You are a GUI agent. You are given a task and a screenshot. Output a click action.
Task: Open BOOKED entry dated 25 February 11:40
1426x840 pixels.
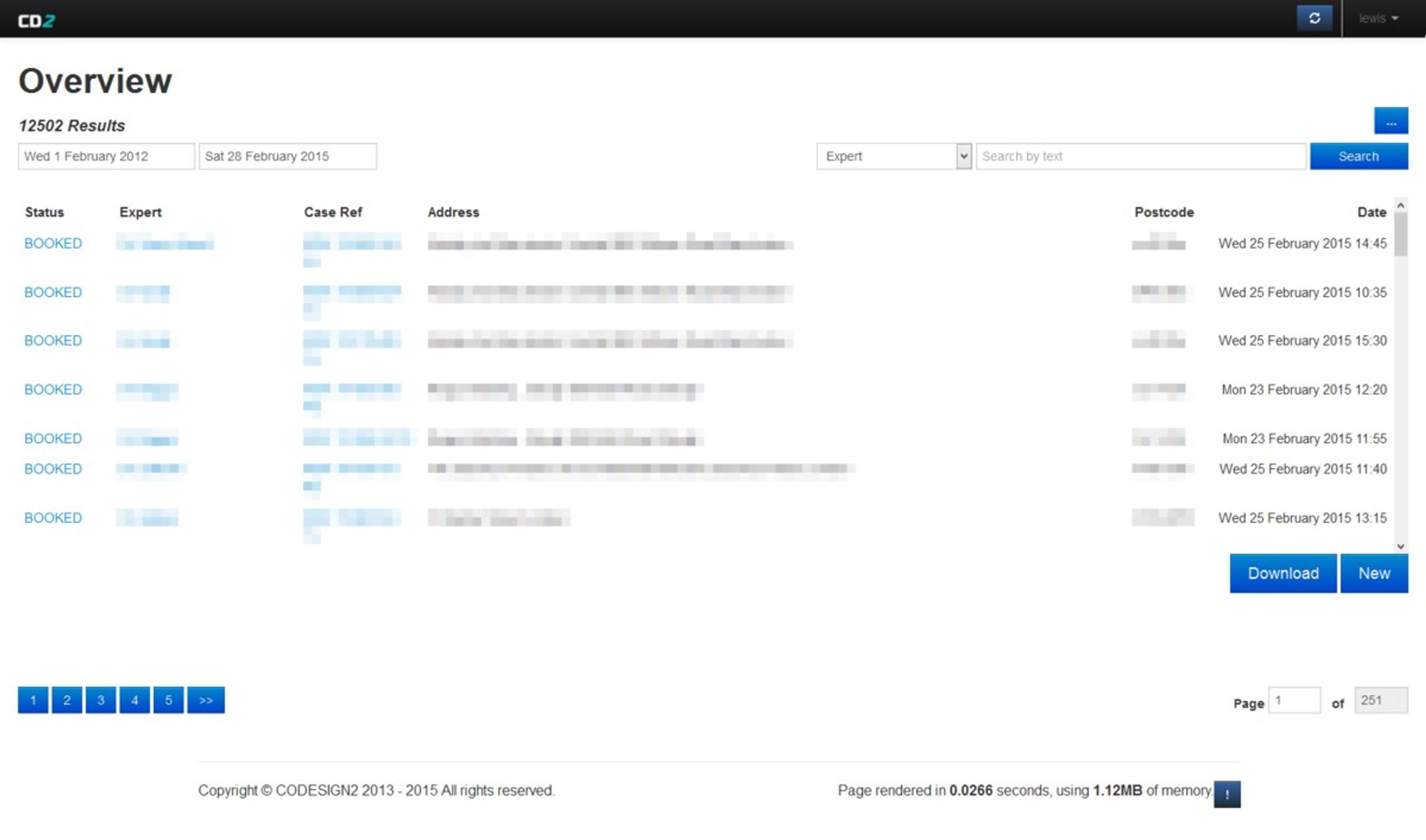point(53,469)
